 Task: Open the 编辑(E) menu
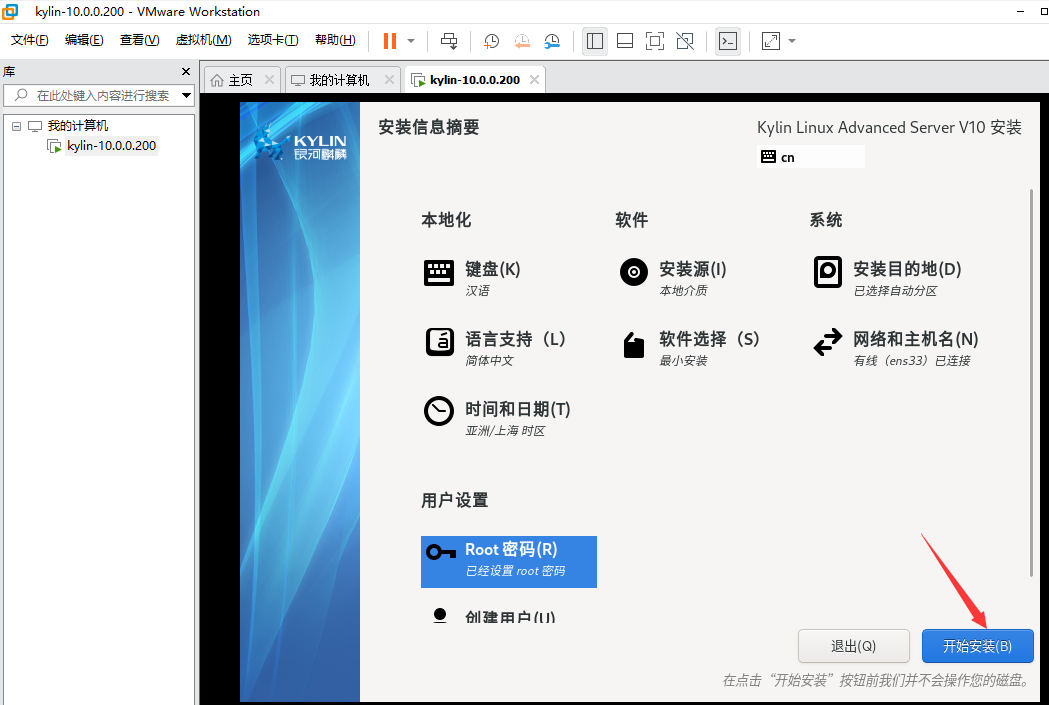coord(84,40)
